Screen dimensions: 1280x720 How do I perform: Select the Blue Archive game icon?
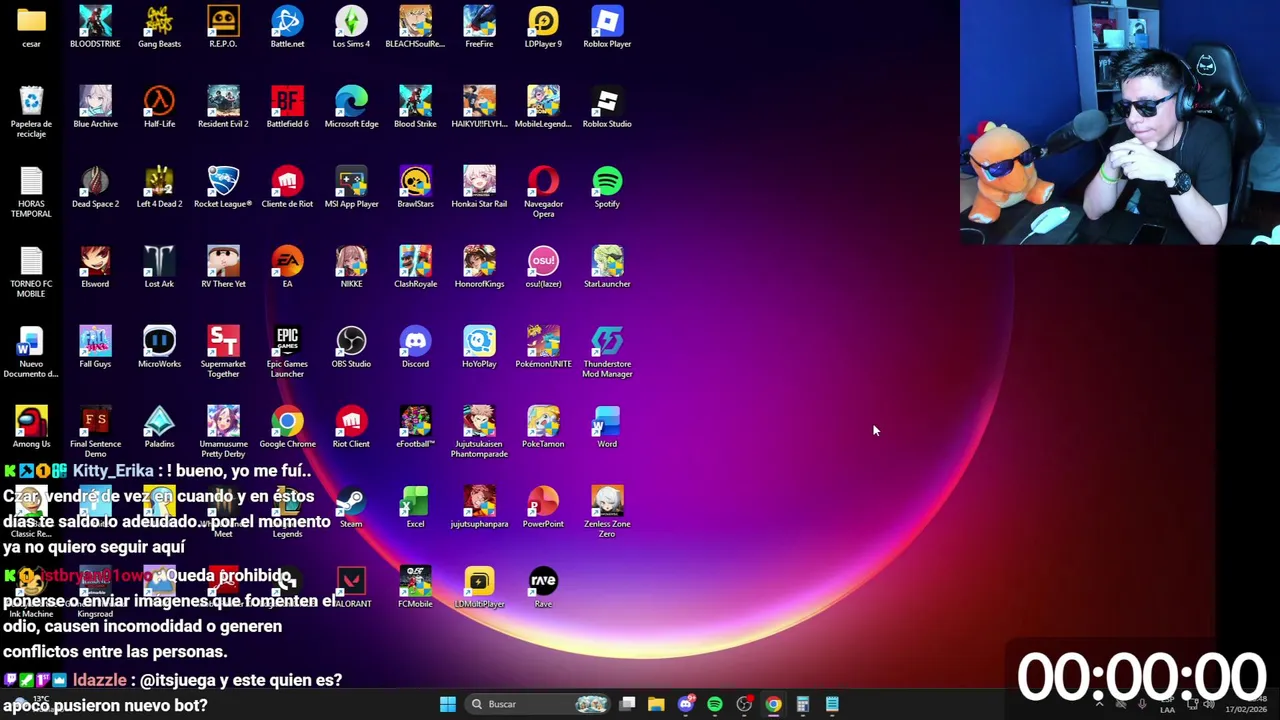click(95, 107)
